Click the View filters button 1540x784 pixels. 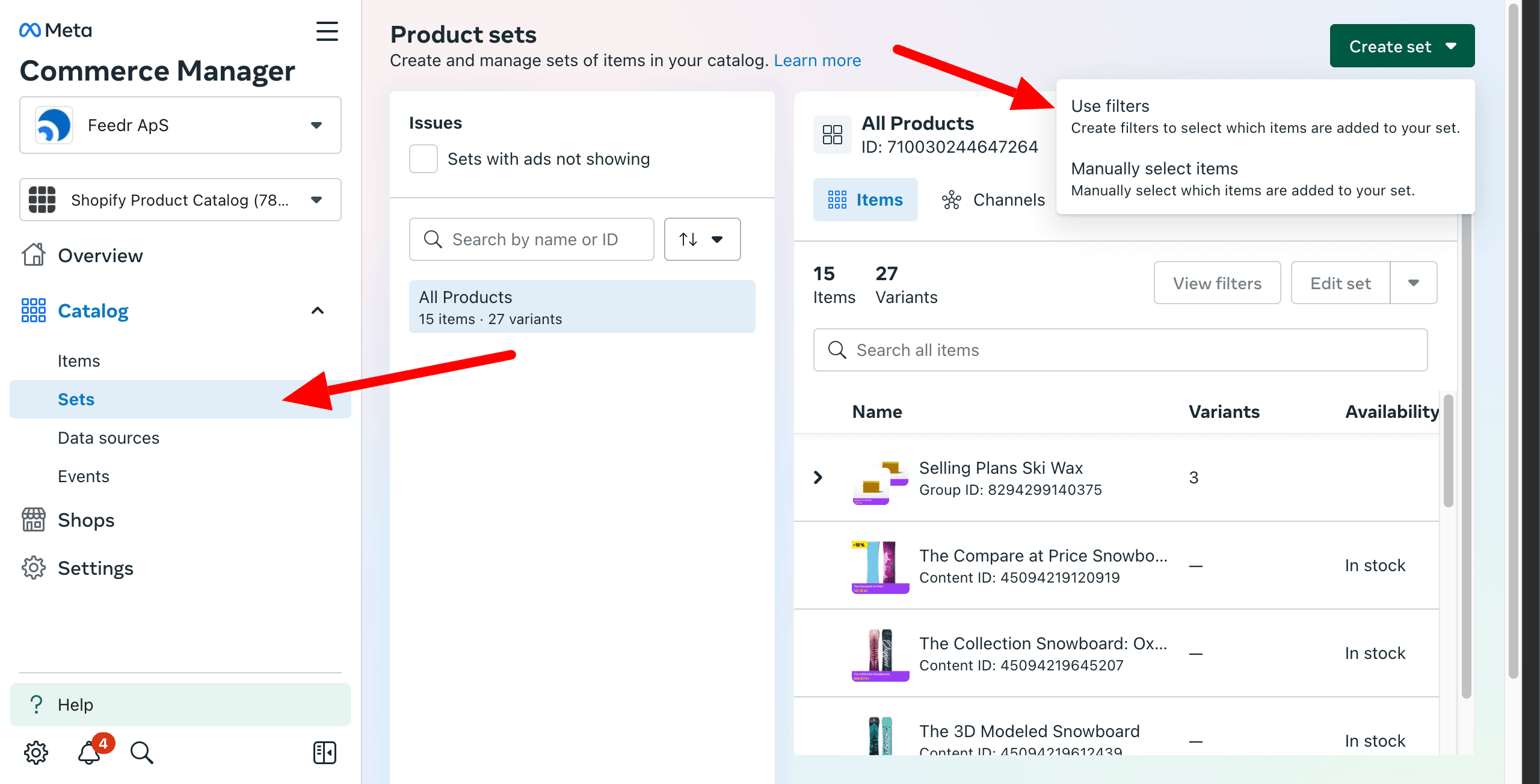tap(1216, 283)
